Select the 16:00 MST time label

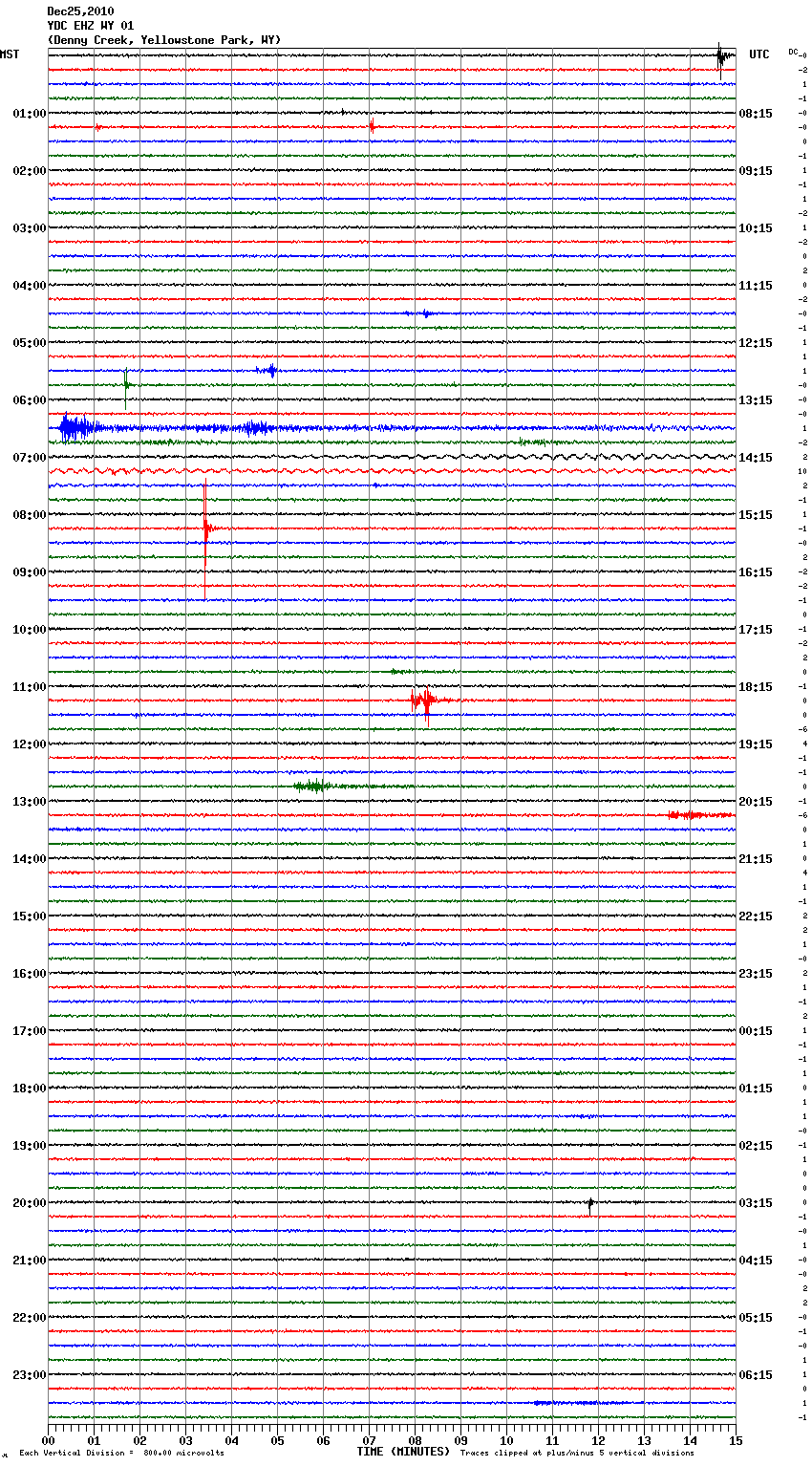pos(30,974)
